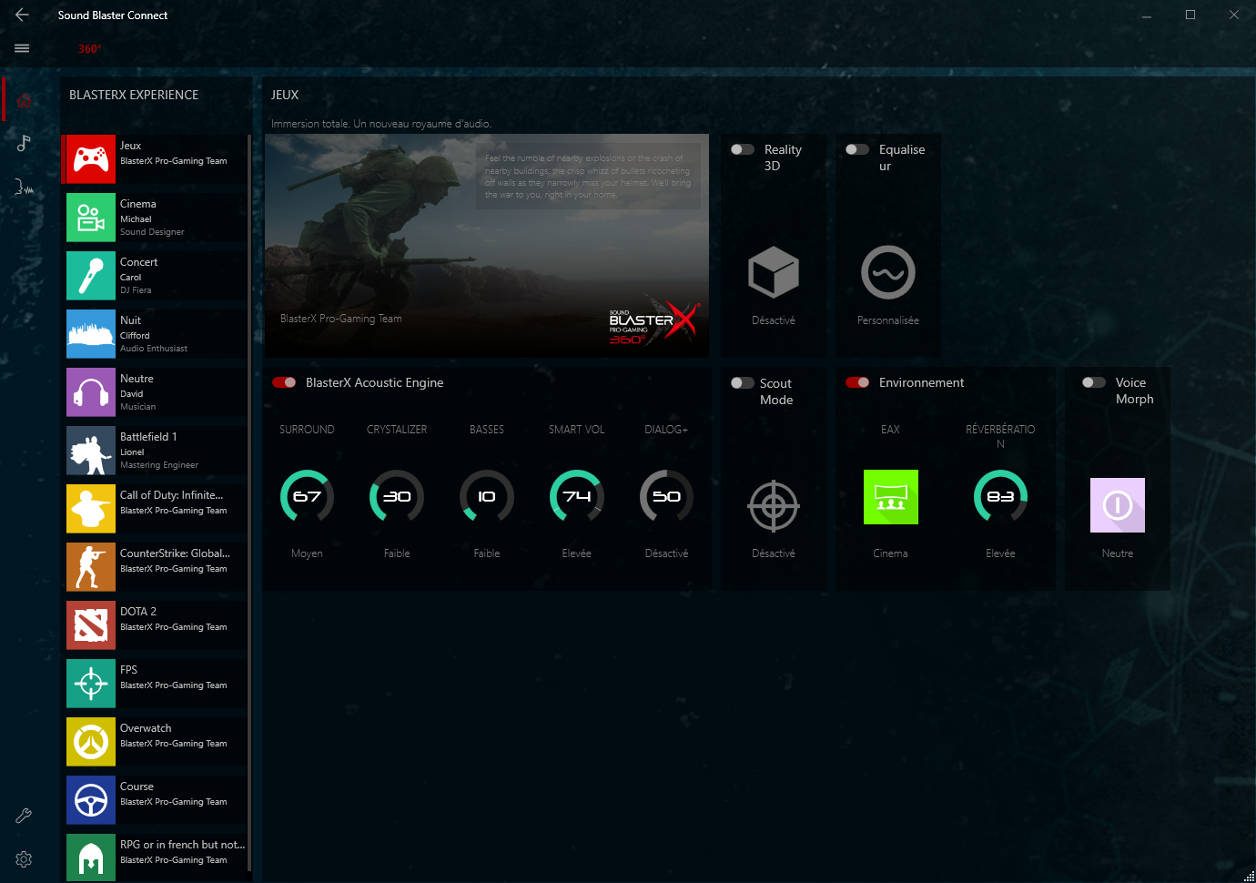Click the Cinema label under EAX
The image size is (1256, 883).
tap(890, 553)
